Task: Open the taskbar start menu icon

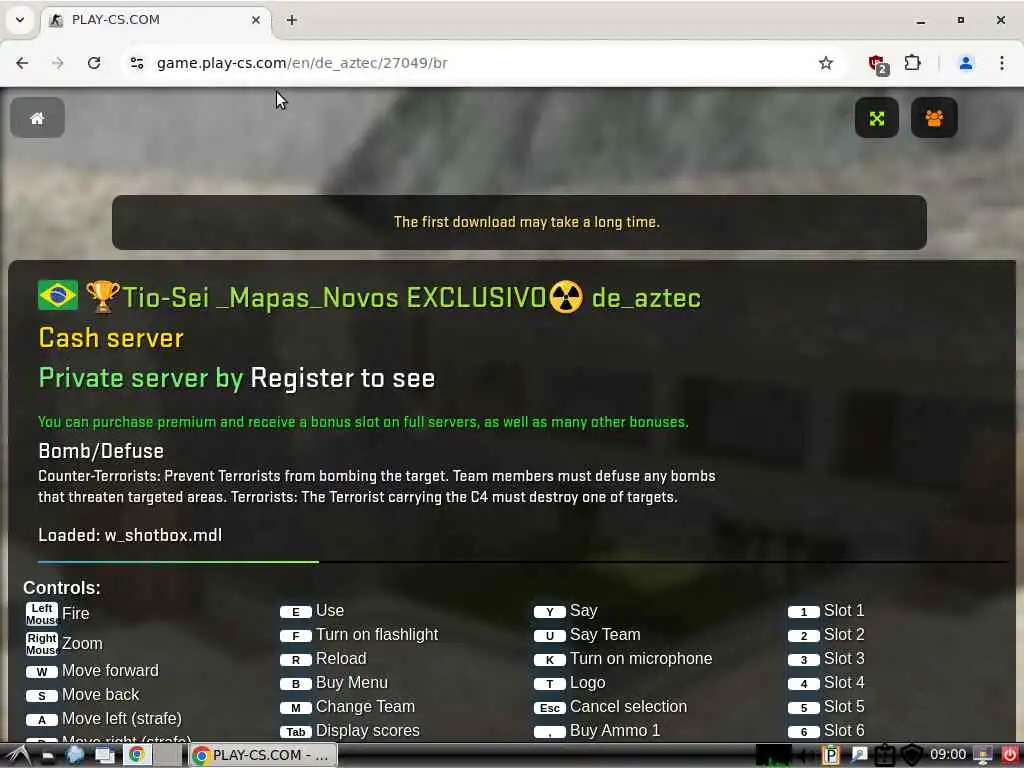Action: [x=18, y=756]
